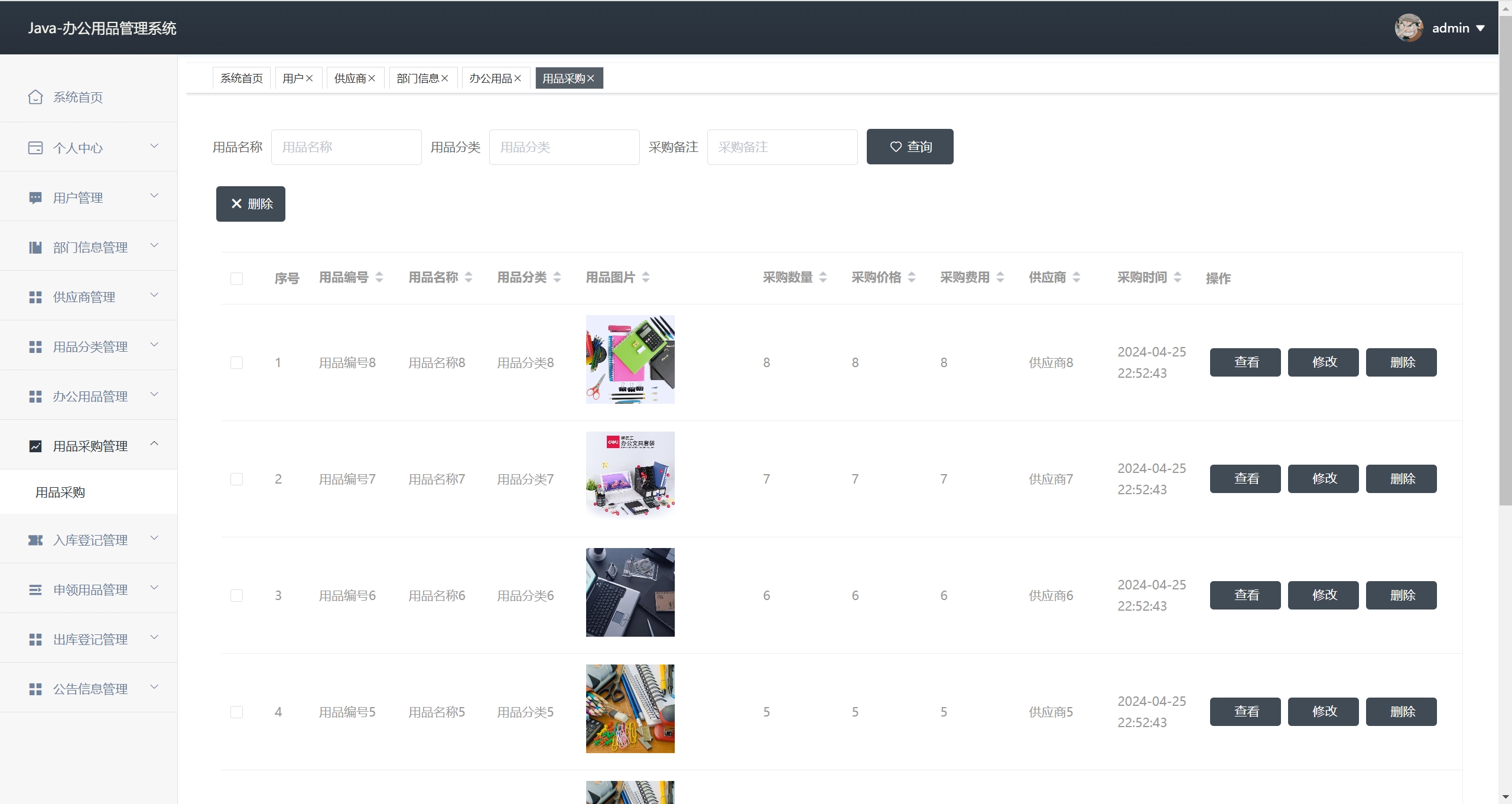Focus the 用品分类 search field
The width and height of the screenshot is (1512, 804).
point(564,147)
